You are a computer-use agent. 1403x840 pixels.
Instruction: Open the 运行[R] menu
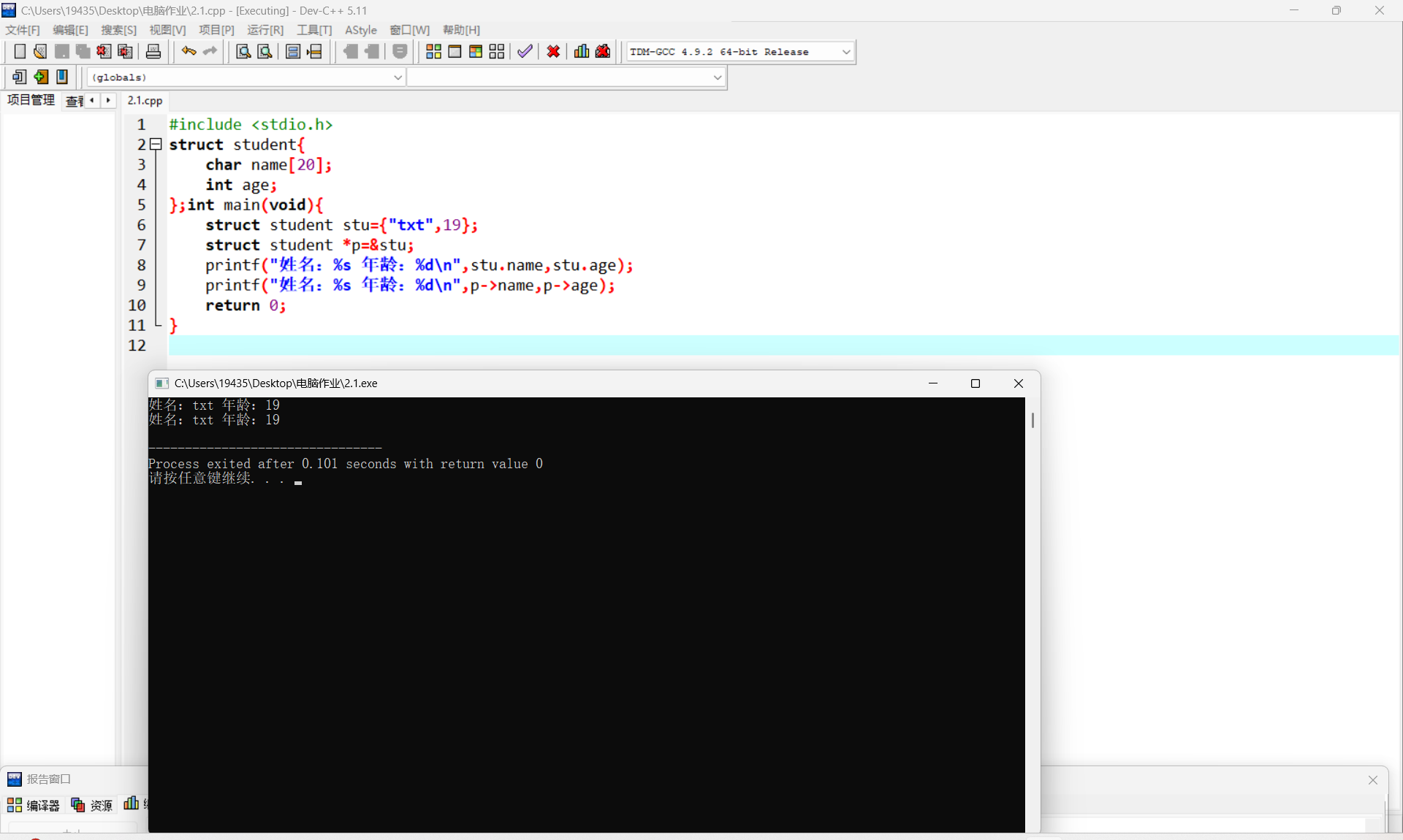coord(265,30)
